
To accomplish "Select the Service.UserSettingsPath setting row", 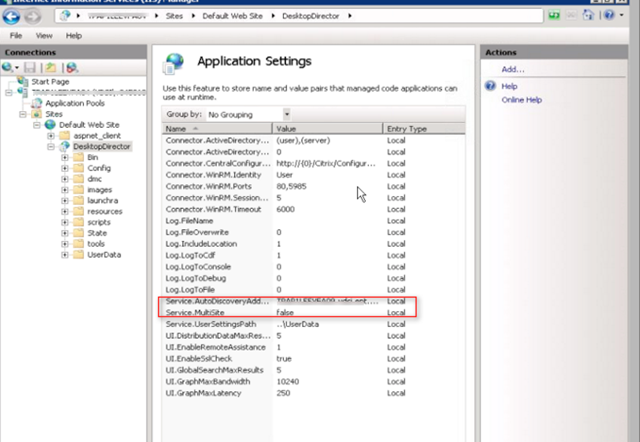I will pyautogui.click(x=313, y=324).
